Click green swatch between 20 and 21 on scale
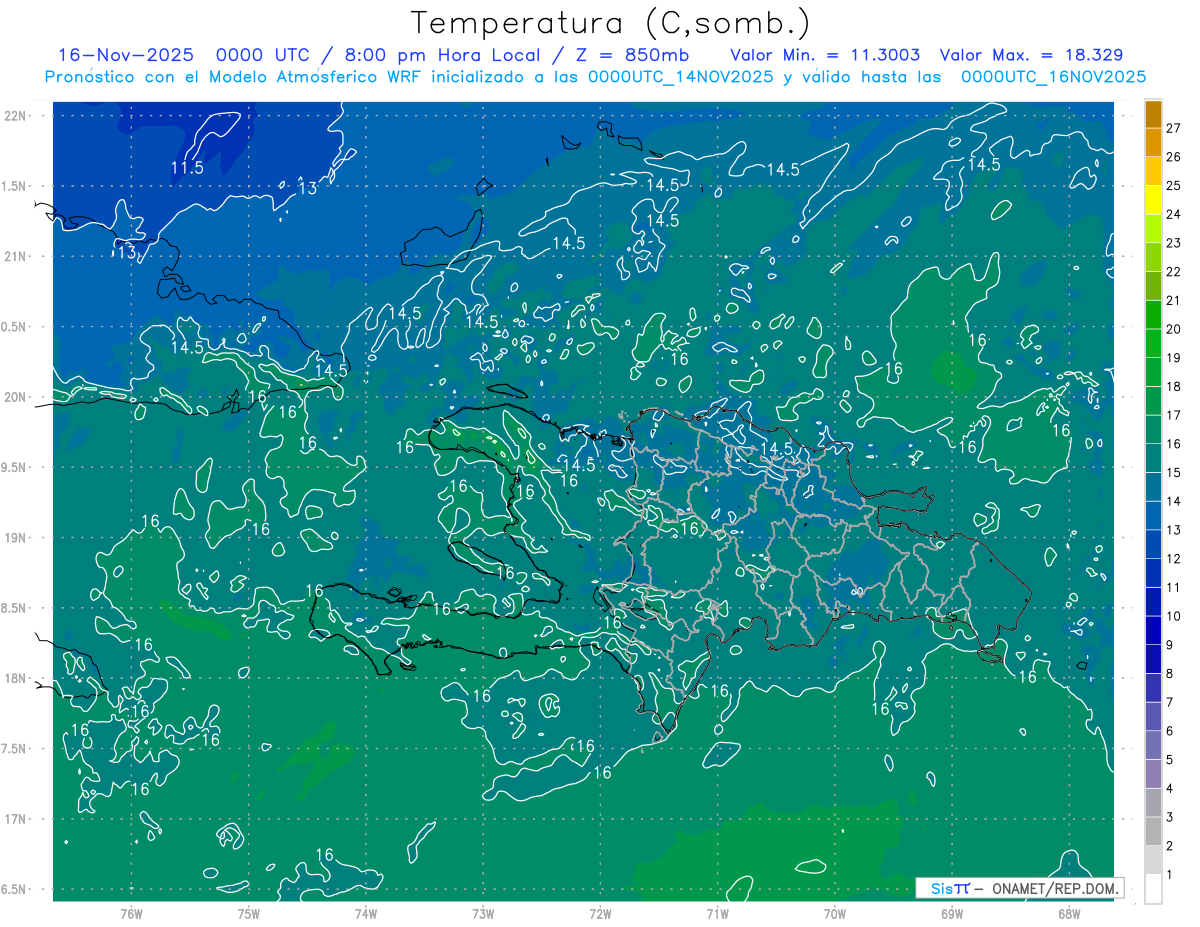The height and width of the screenshot is (927, 1200). point(1153,314)
